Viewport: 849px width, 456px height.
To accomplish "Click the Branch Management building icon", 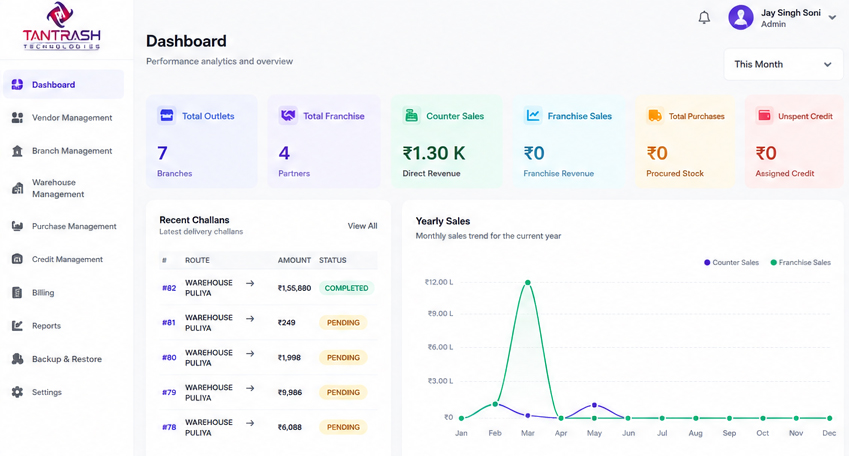I will [17, 151].
